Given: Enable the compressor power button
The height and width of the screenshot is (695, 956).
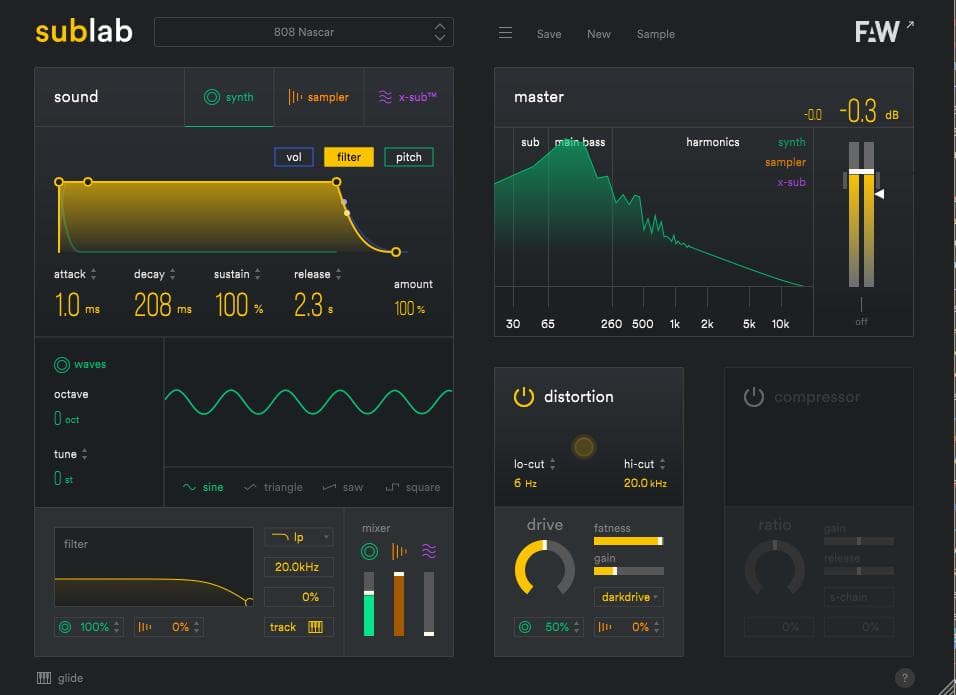Looking at the screenshot, I should click(754, 397).
